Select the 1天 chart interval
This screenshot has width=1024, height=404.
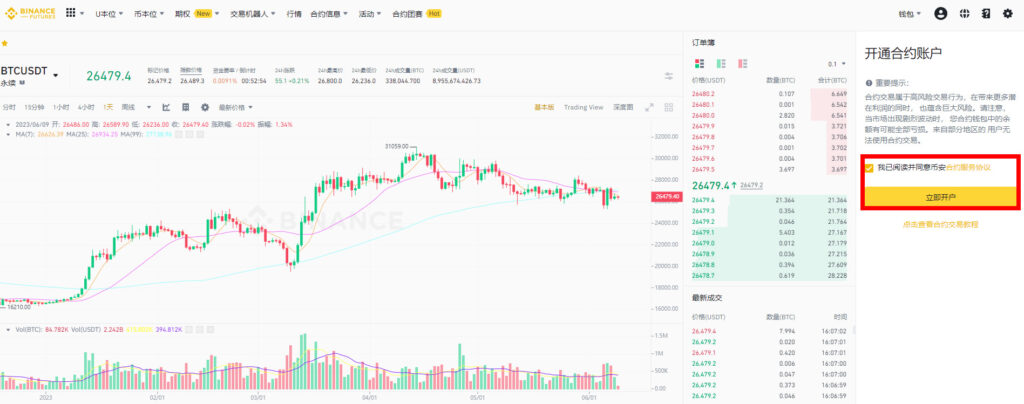pyautogui.click(x=107, y=107)
